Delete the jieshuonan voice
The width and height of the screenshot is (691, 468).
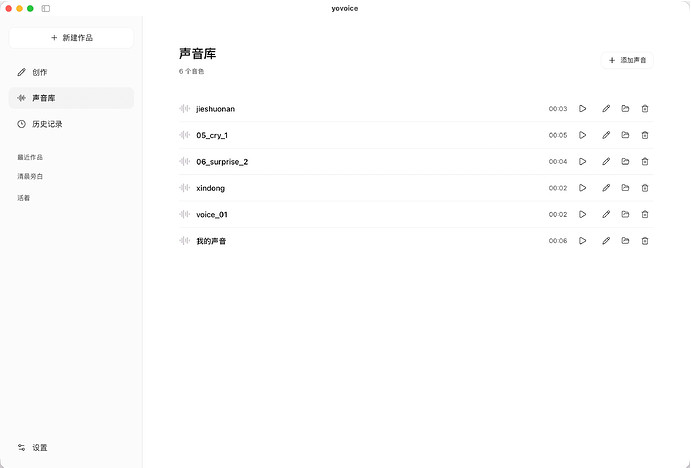[645, 108]
